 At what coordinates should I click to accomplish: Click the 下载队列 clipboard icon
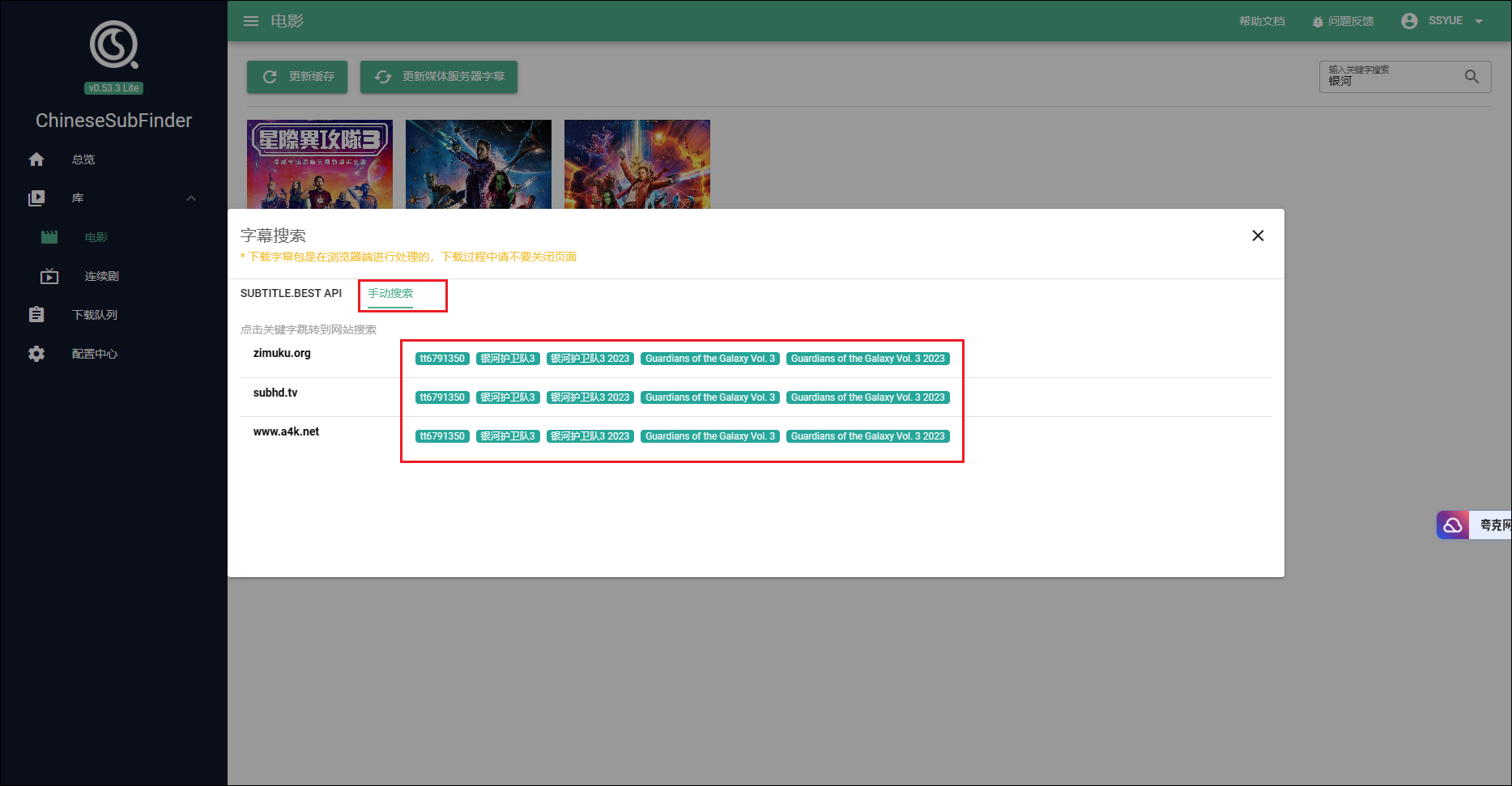tap(36, 315)
